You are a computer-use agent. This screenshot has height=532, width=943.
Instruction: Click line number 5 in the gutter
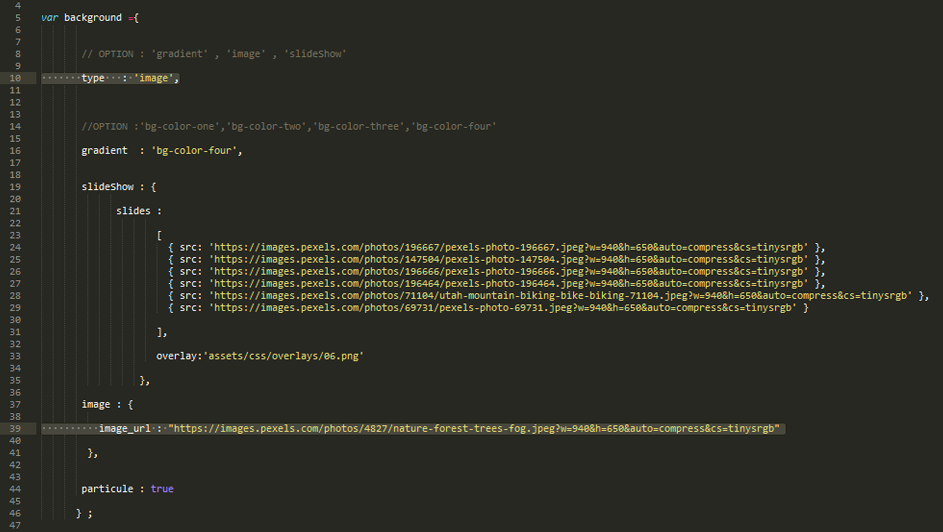tap(18, 18)
